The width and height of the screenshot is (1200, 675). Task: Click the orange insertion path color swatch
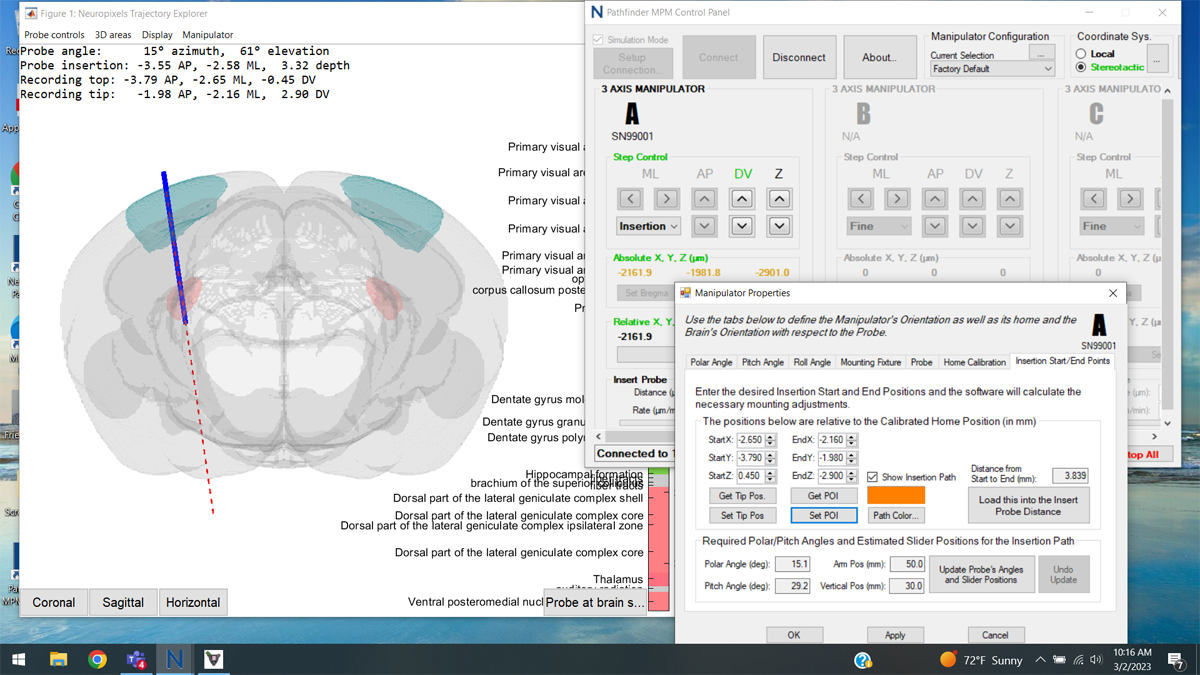pos(895,495)
